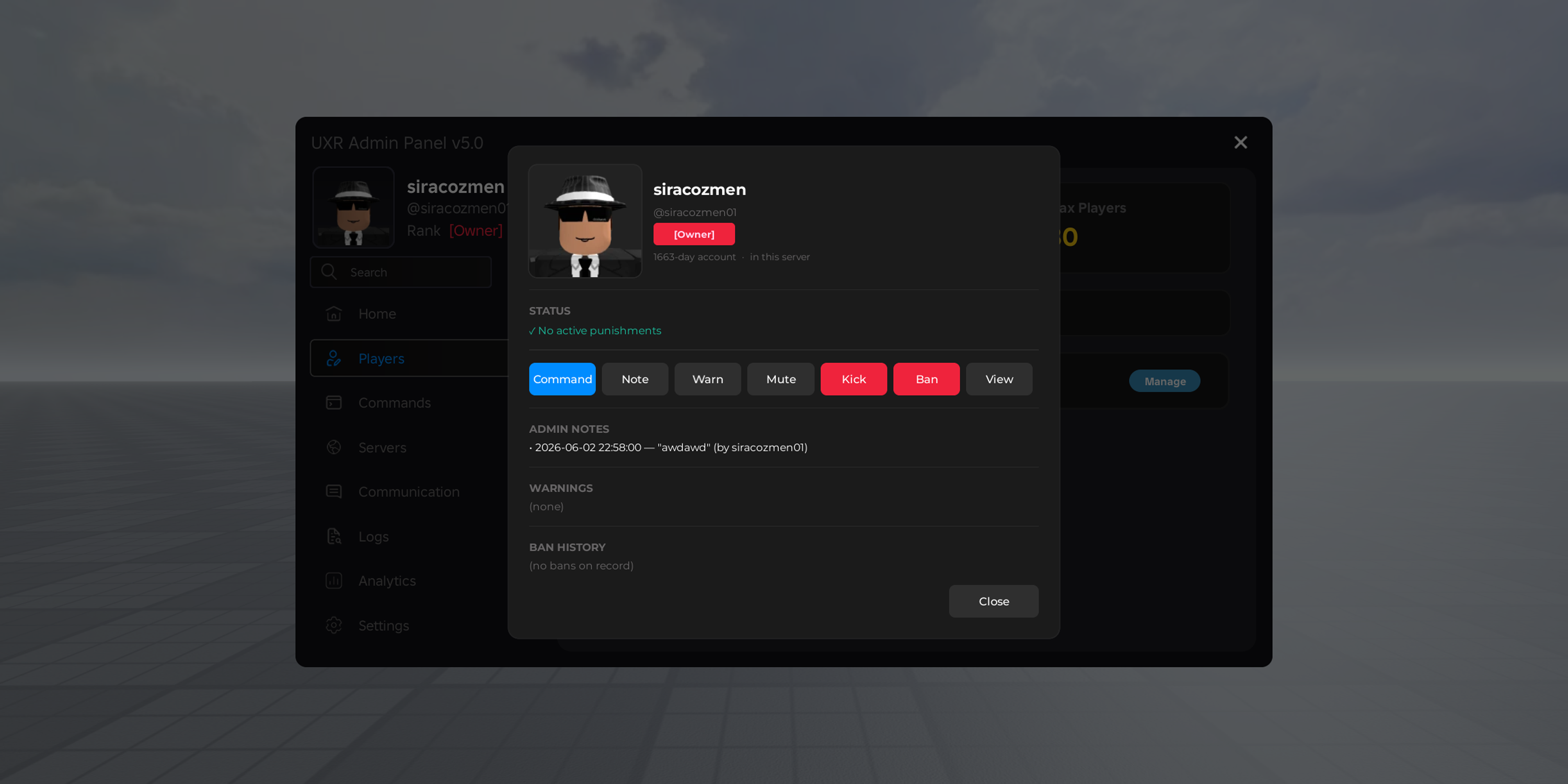Click the search magnifier icon
Viewport: 1568px width, 784px height.
pos(329,271)
